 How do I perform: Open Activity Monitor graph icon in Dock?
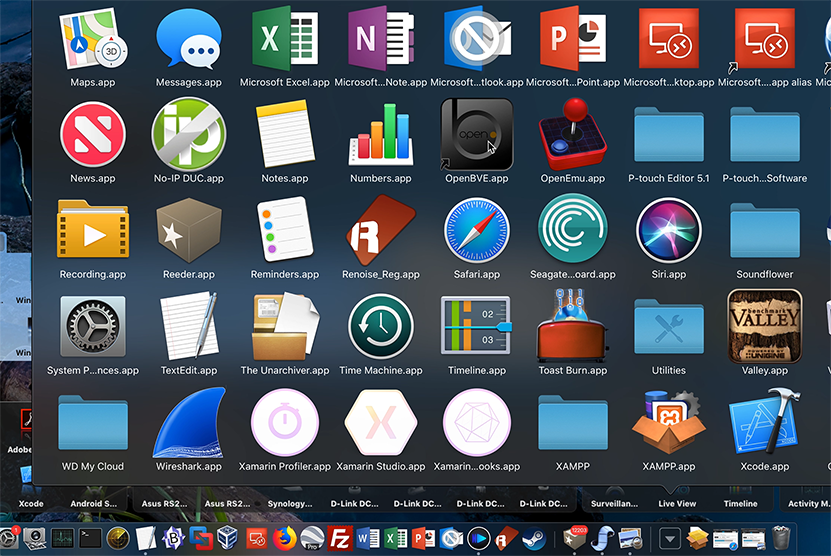(63, 539)
